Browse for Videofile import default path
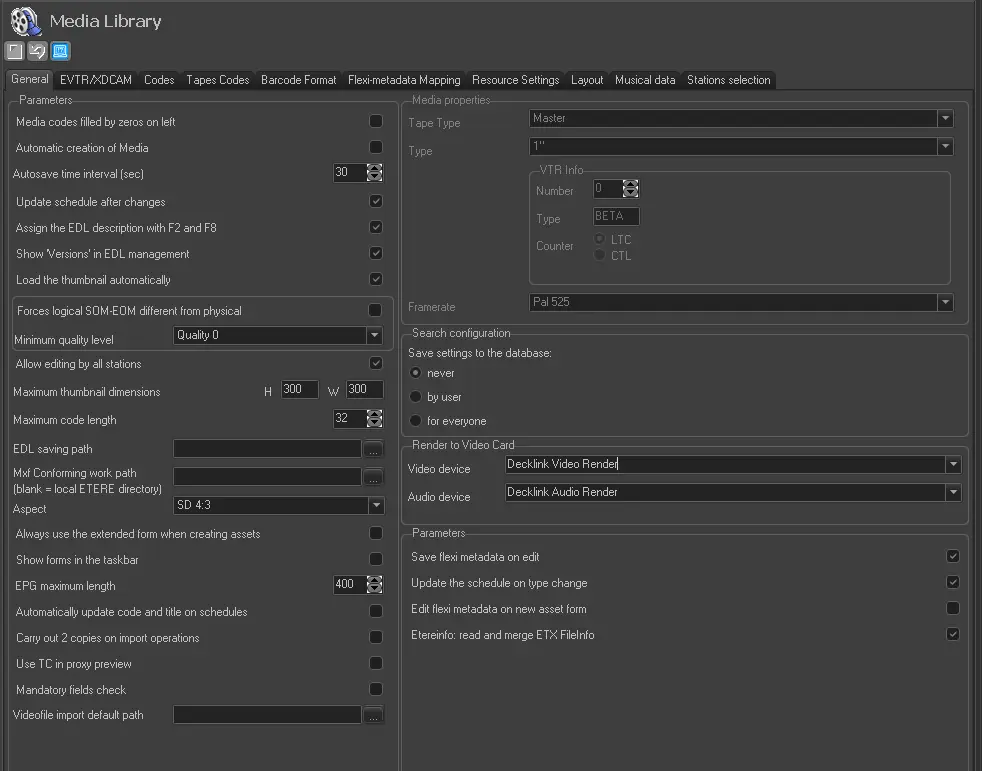982x771 pixels. coord(373,715)
